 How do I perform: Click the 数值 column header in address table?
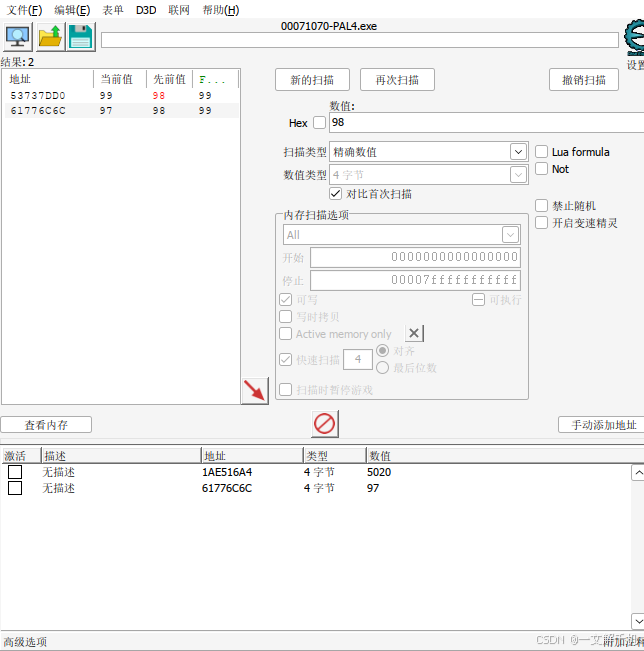point(504,456)
